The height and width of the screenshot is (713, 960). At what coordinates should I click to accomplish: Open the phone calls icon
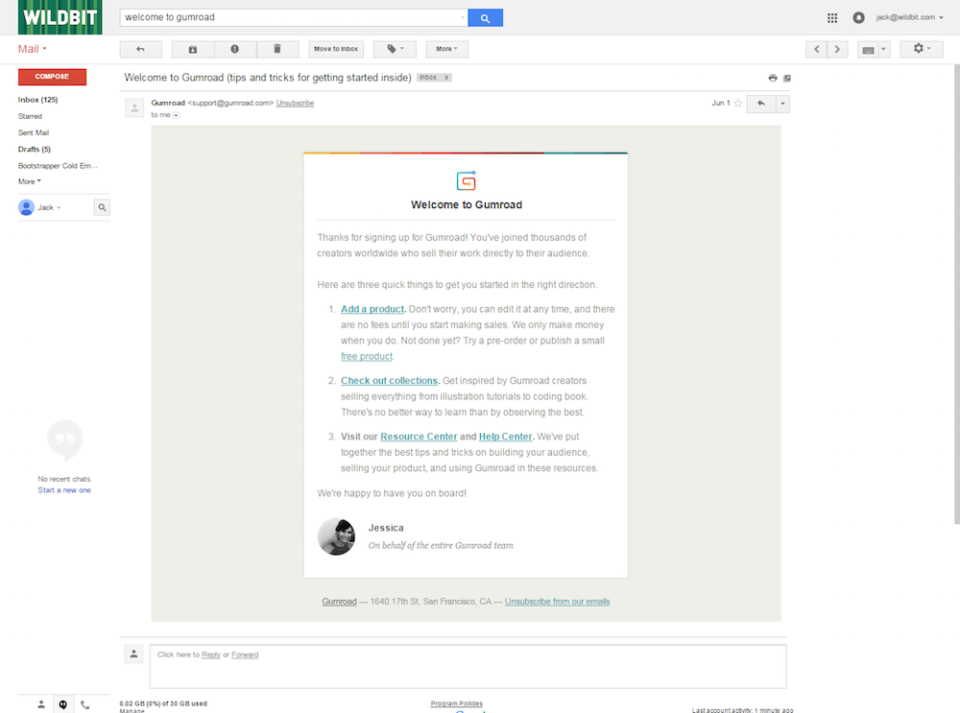(x=85, y=704)
